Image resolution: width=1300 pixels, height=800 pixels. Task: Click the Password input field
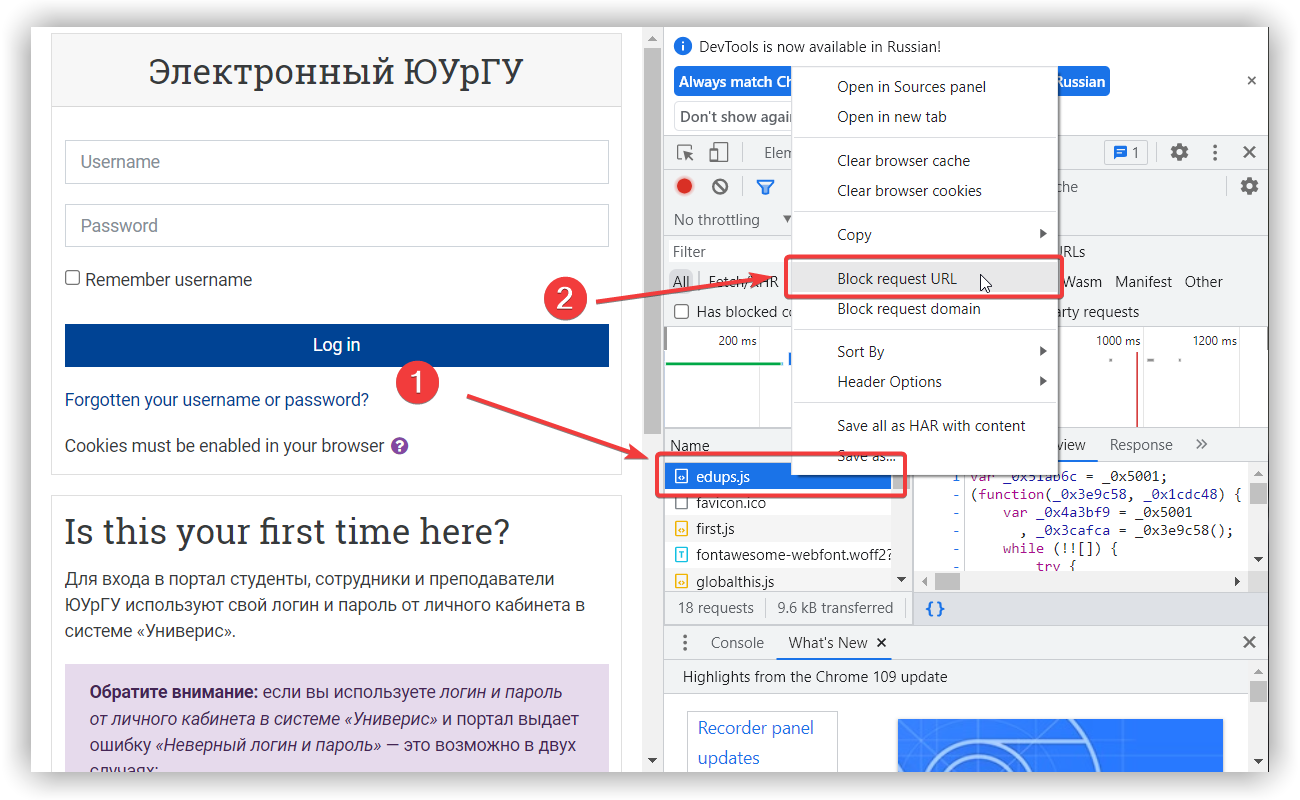pos(336,226)
